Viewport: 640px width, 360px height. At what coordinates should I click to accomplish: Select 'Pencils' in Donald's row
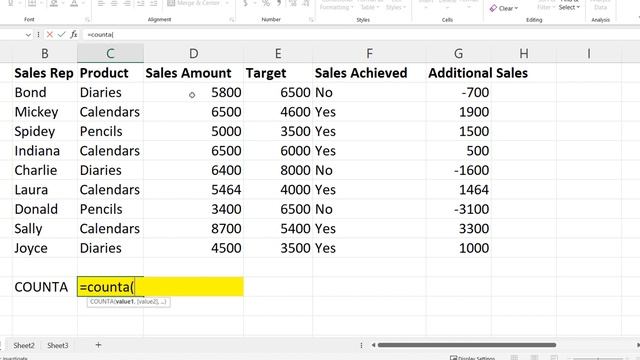[110, 209]
